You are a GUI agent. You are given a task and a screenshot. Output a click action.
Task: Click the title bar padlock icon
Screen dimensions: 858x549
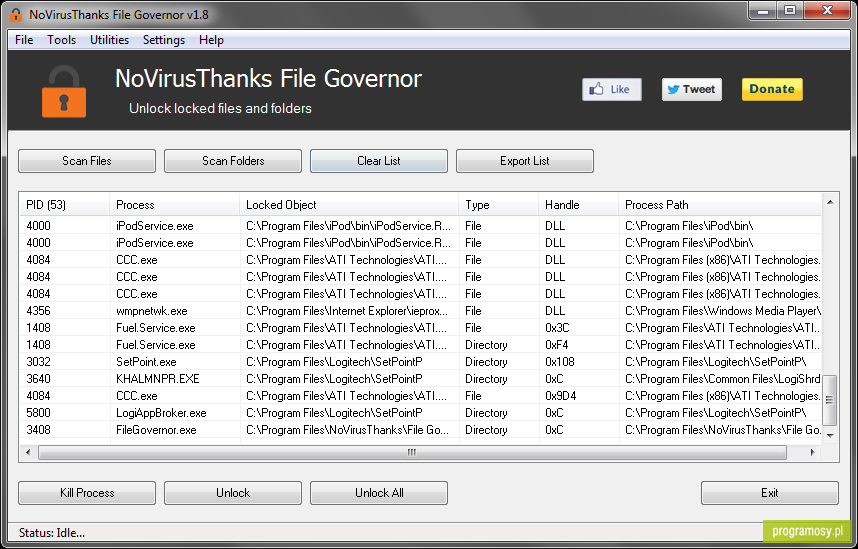click(16, 15)
